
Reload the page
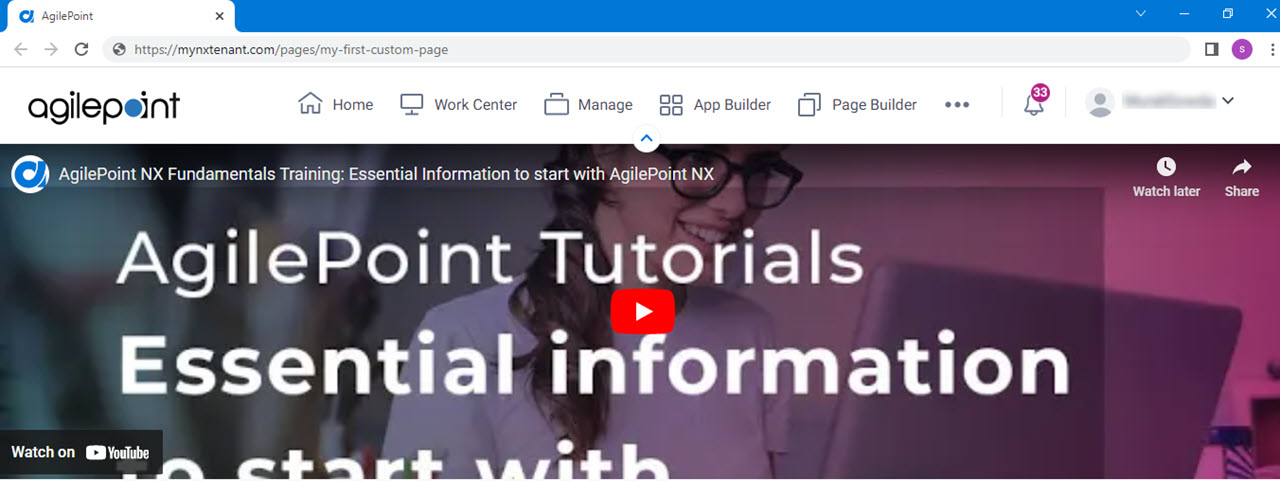82,49
